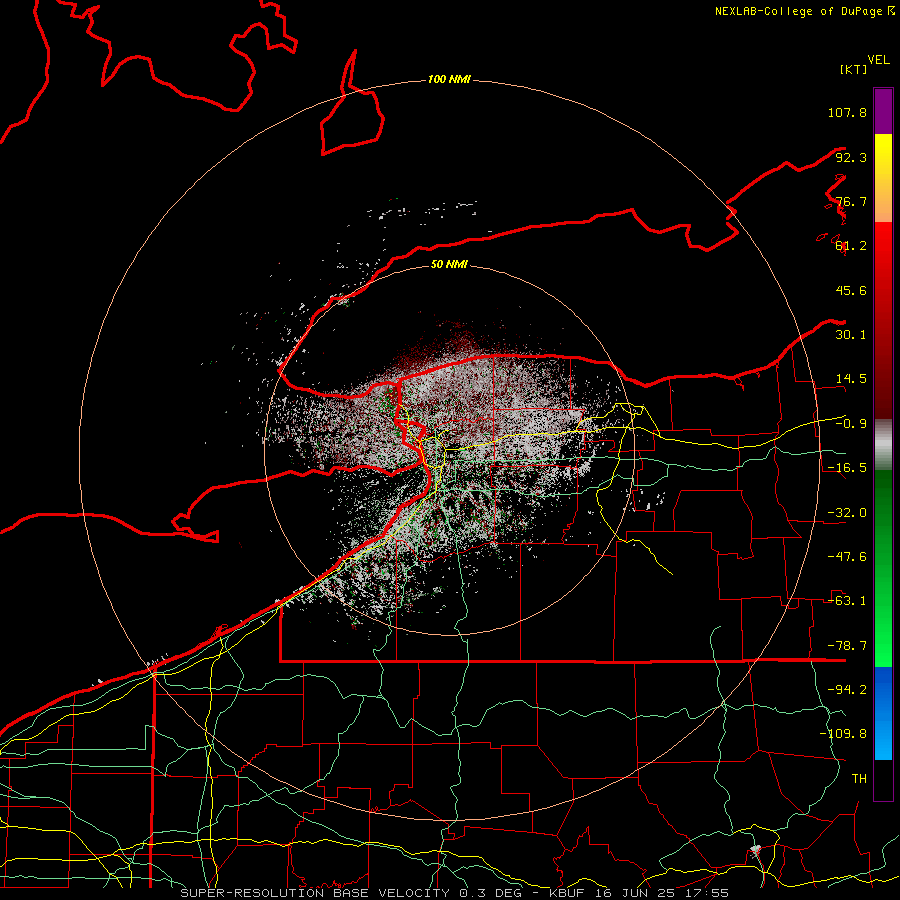The height and width of the screenshot is (900, 900).
Task: Click the -47.6 scale value
Action: click(847, 557)
